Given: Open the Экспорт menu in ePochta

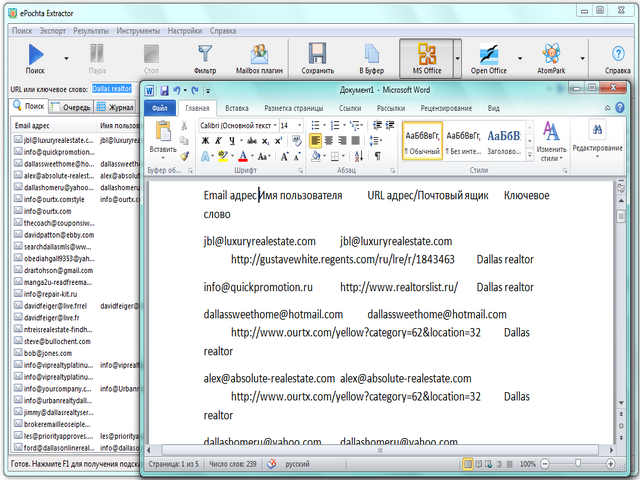Looking at the screenshot, I should tap(53, 31).
